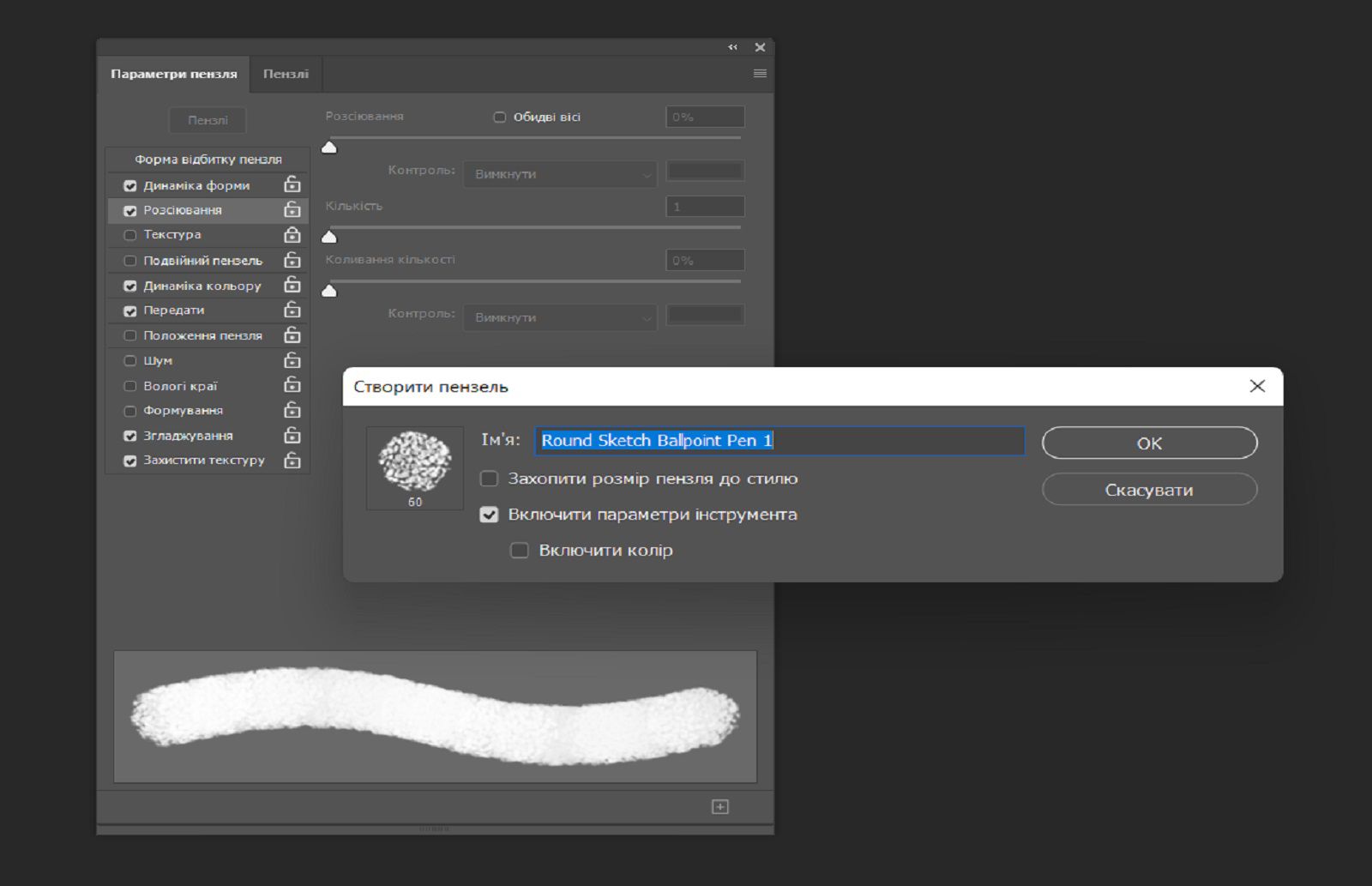Select Форма відбитку пензля section
The width and height of the screenshot is (1372, 886).
click(208, 160)
